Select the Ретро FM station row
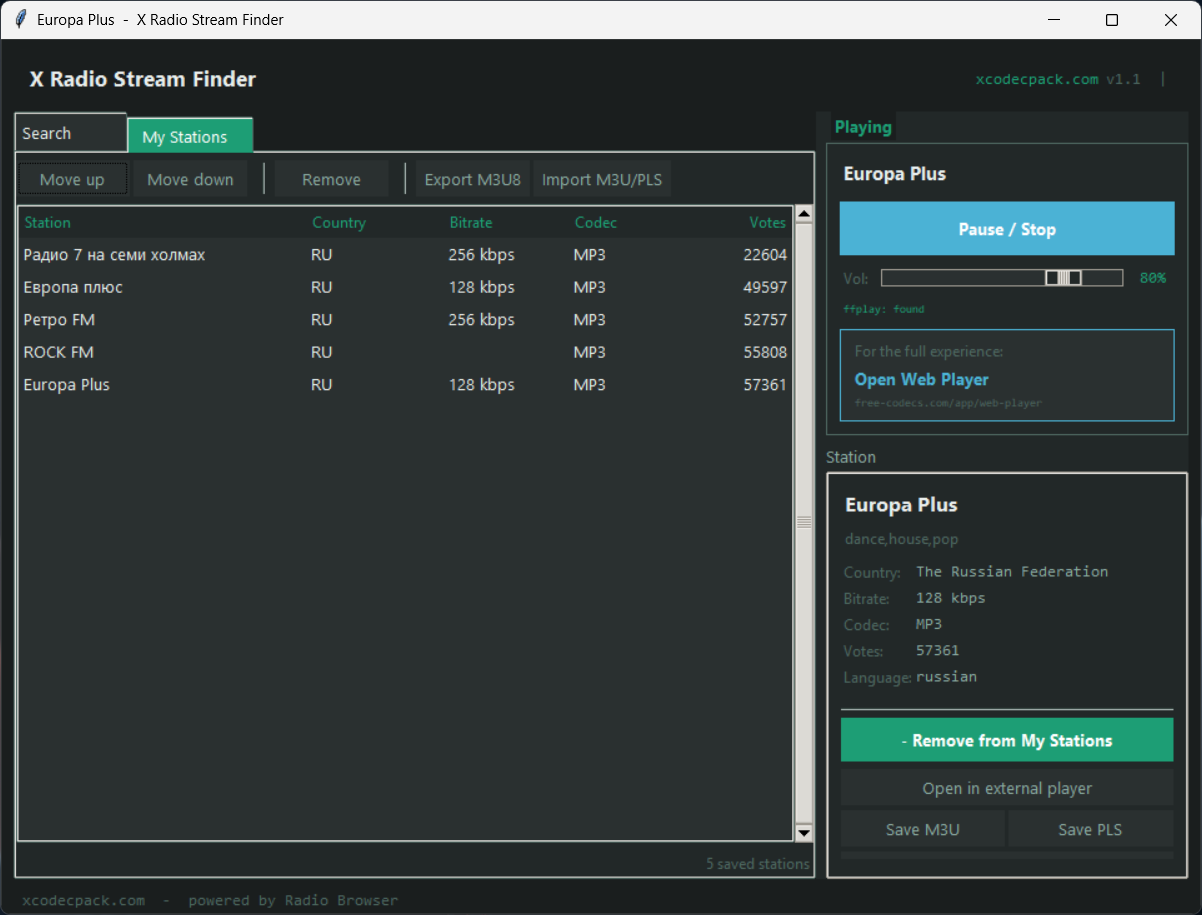 click(405, 320)
